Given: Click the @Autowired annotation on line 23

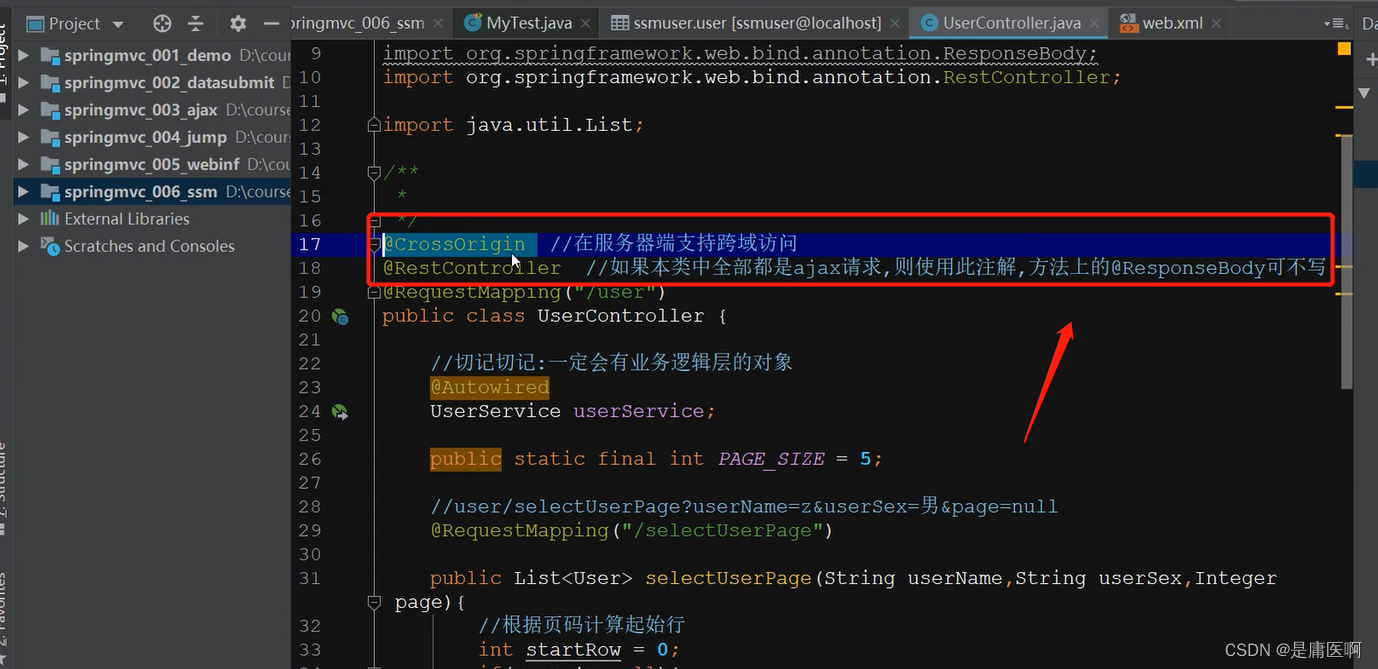Looking at the screenshot, I should click(x=490, y=387).
